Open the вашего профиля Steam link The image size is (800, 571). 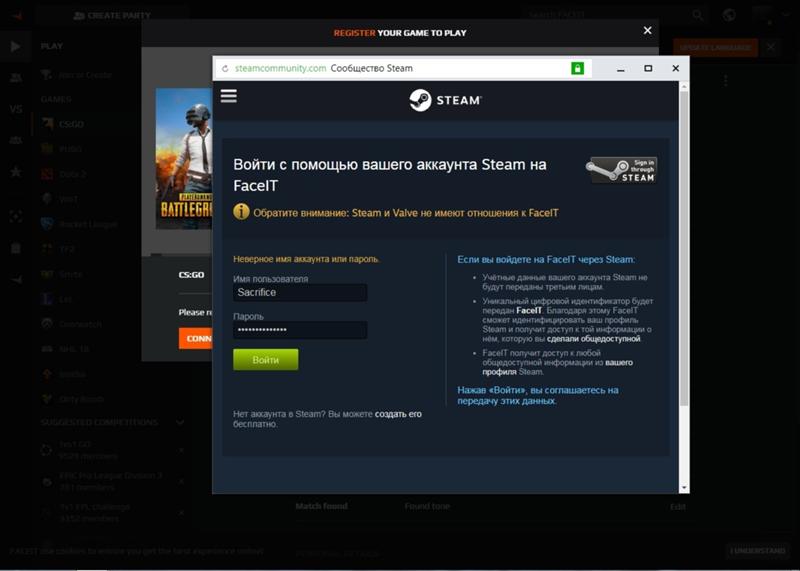(558, 367)
